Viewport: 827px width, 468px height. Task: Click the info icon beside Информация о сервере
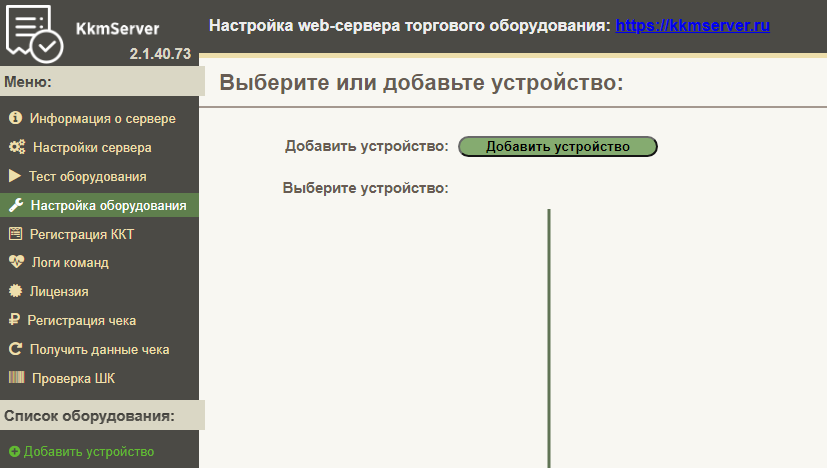15,118
